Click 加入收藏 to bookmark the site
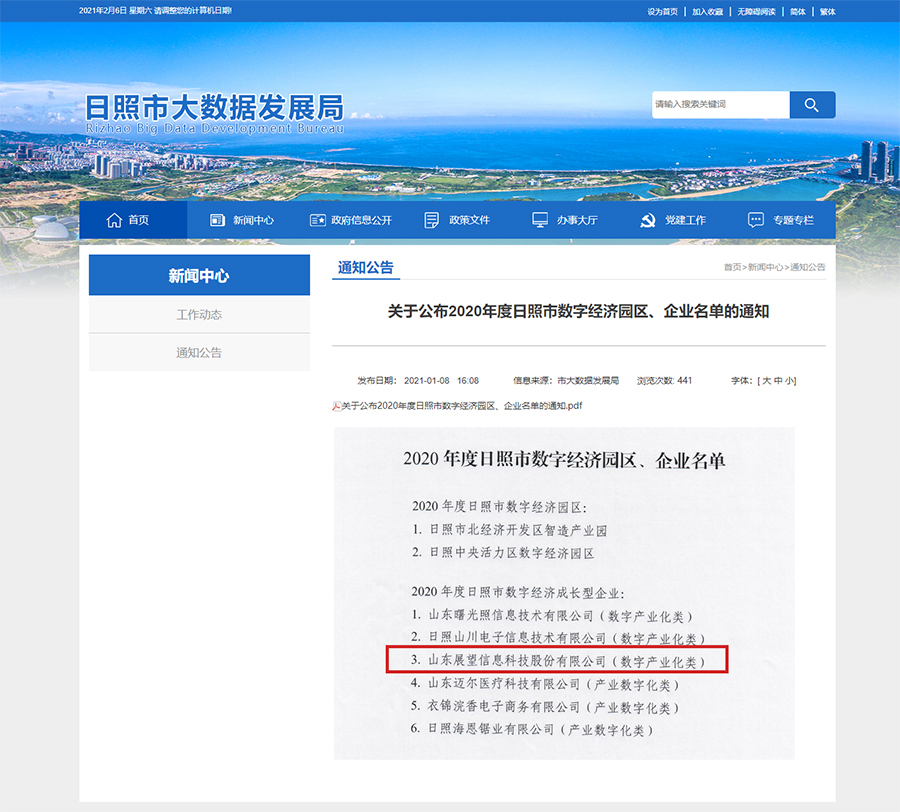 [x=705, y=11]
